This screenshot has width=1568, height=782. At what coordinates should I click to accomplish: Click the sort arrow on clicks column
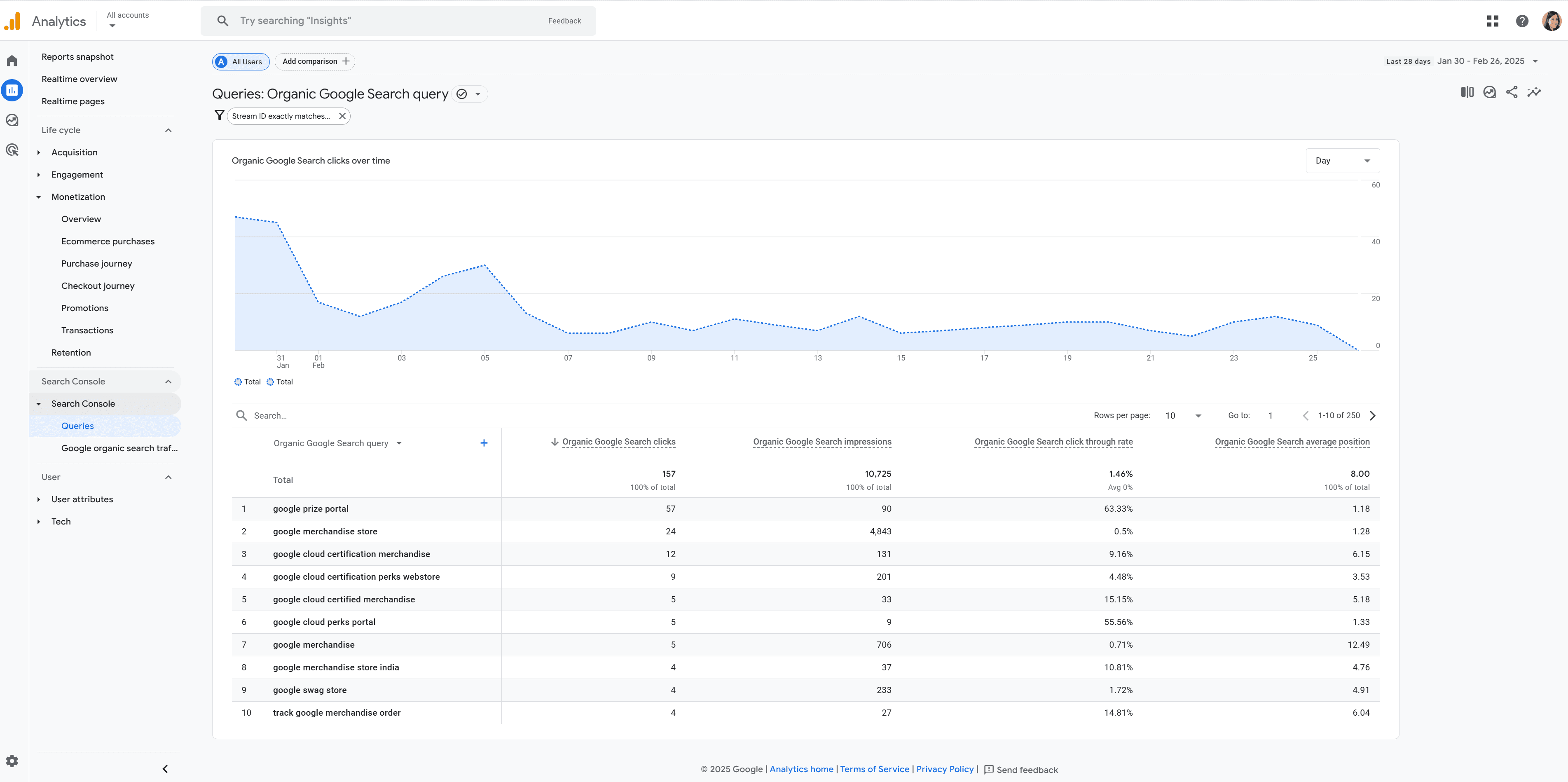click(555, 442)
